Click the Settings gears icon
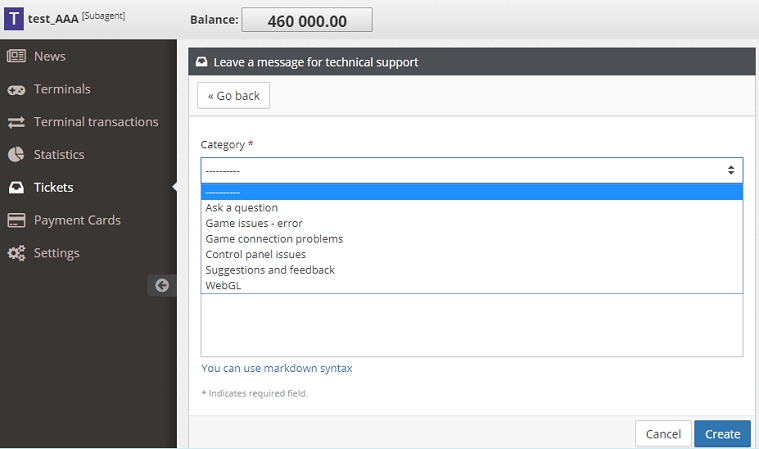This screenshot has width=759, height=449. [x=16, y=253]
